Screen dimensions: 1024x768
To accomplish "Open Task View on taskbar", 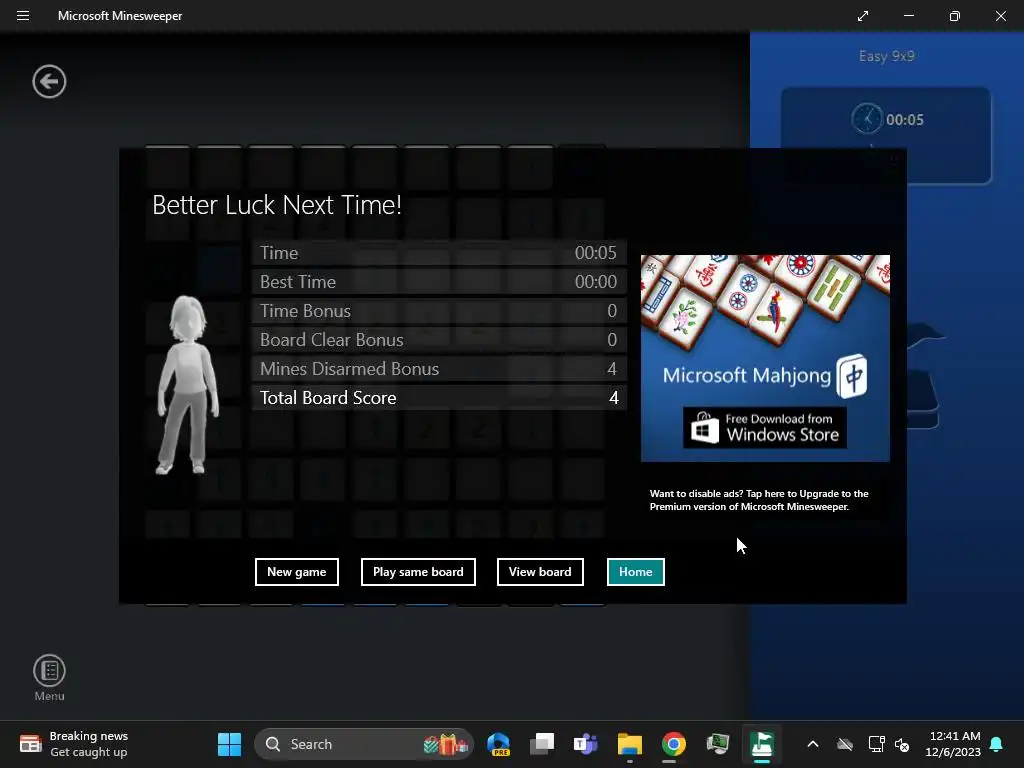I will (x=541, y=744).
